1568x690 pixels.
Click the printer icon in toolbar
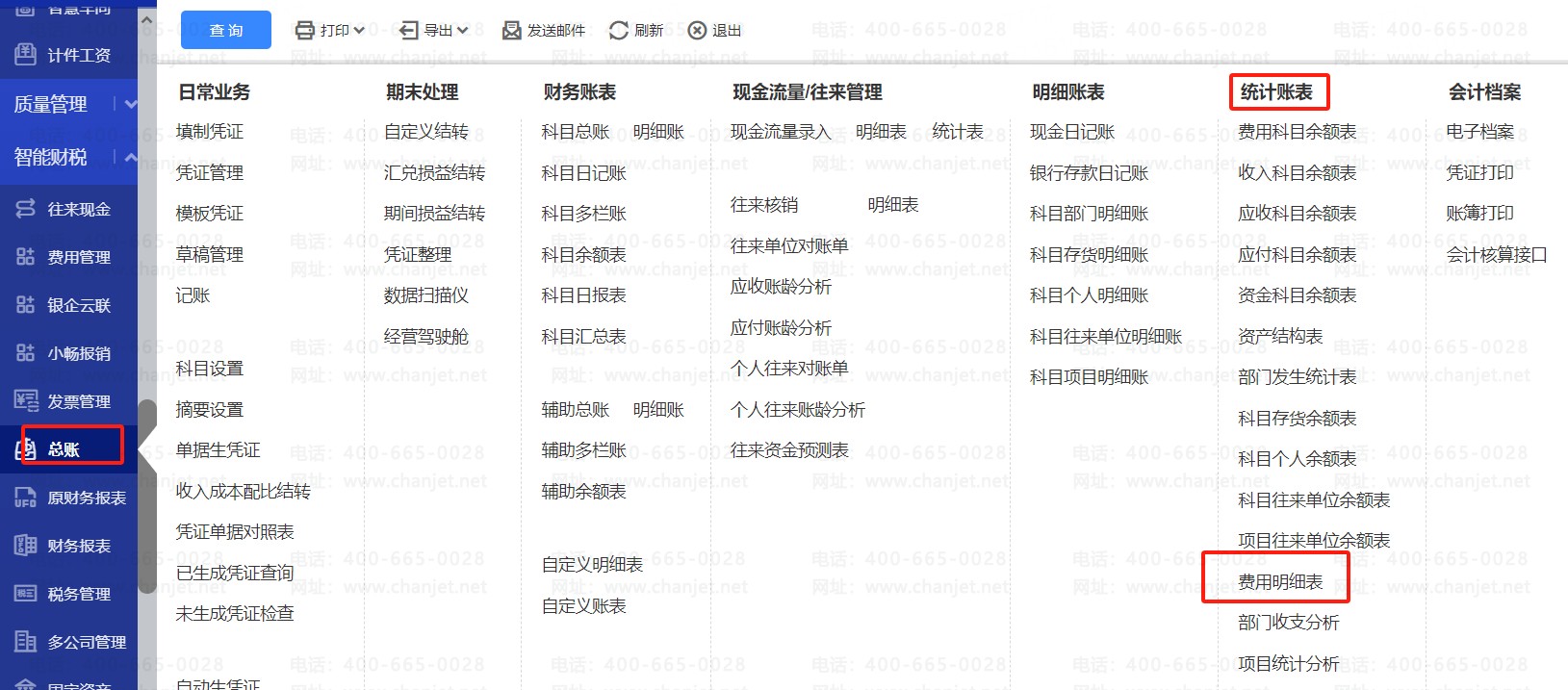tap(305, 31)
